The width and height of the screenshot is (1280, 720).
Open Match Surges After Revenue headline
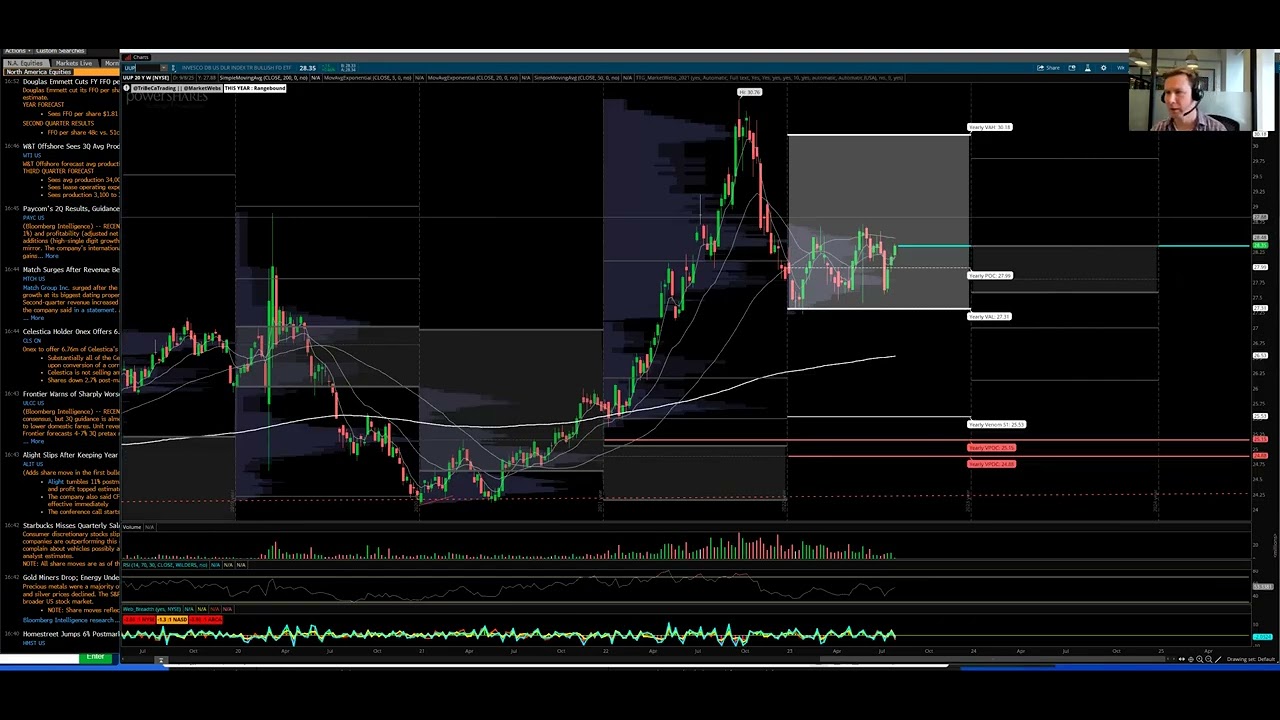coord(71,270)
